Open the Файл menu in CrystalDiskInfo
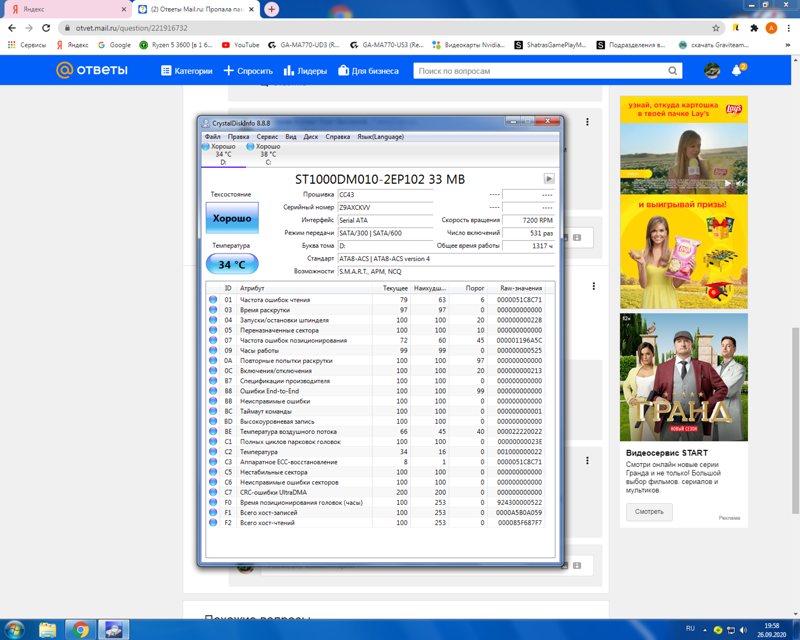The image size is (800, 640). pos(212,137)
